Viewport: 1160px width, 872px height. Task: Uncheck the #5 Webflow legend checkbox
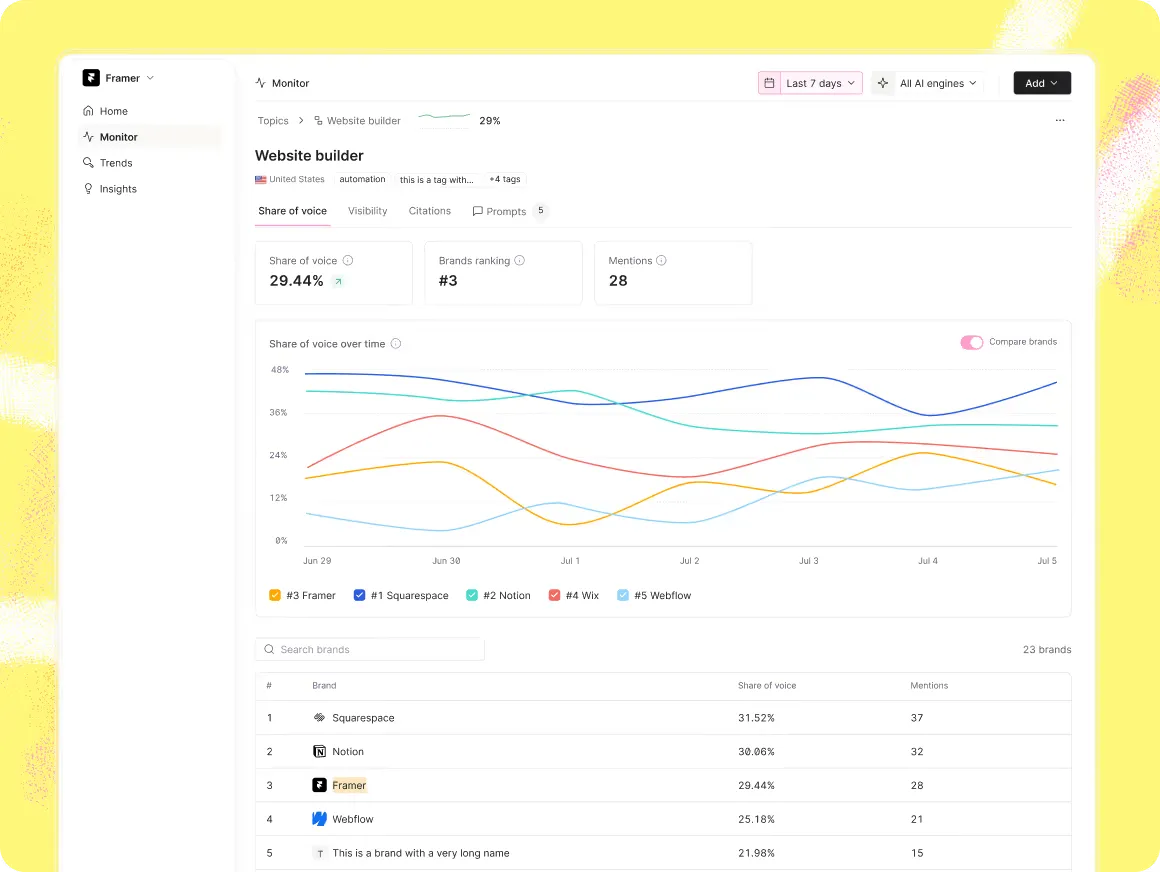tap(623, 595)
